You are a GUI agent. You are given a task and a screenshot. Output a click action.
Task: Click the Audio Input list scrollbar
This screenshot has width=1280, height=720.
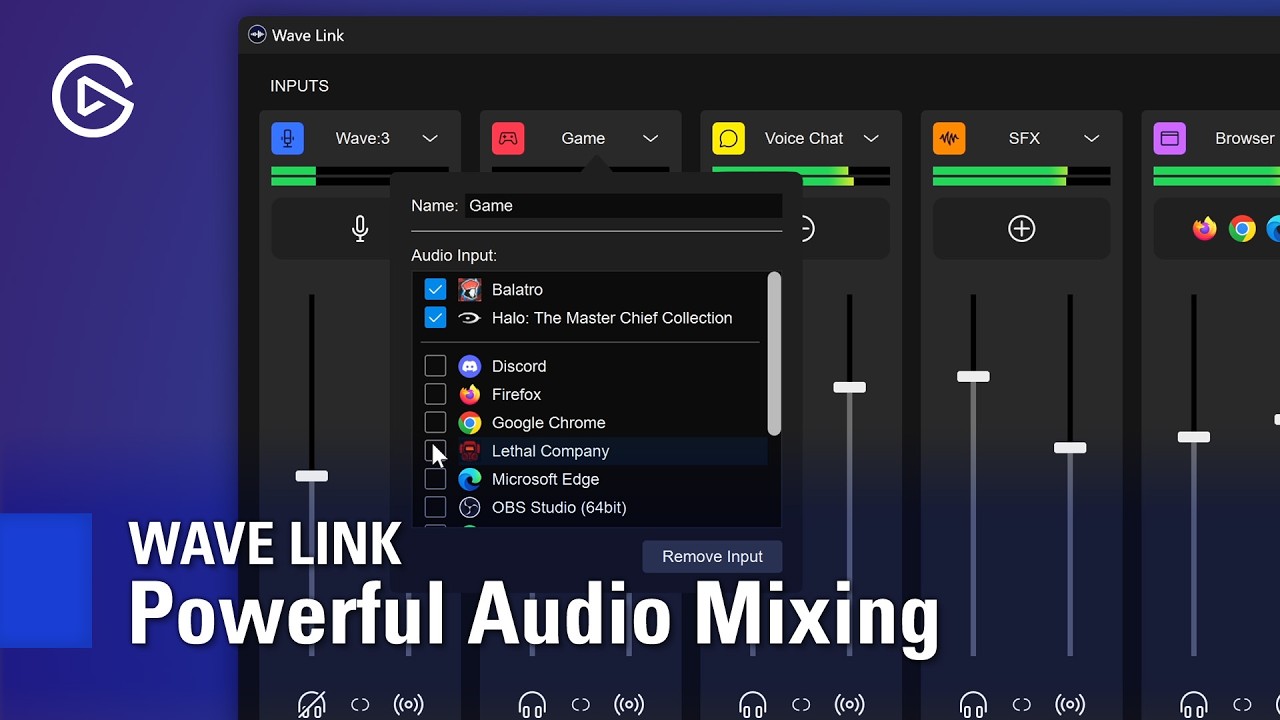click(x=774, y=353)
